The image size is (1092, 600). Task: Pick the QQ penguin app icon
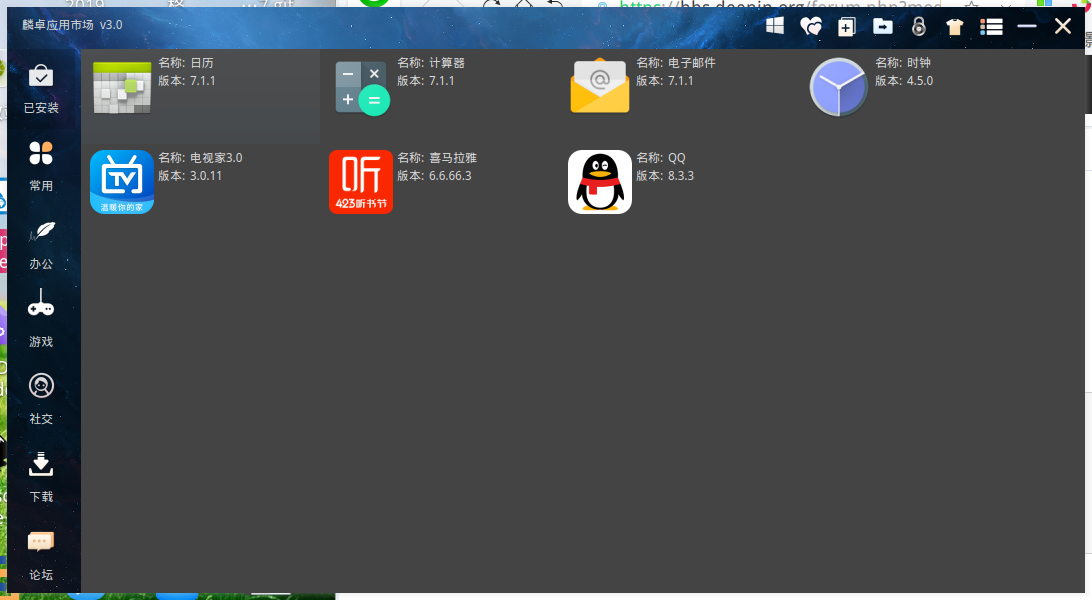(x=600, y=182)
